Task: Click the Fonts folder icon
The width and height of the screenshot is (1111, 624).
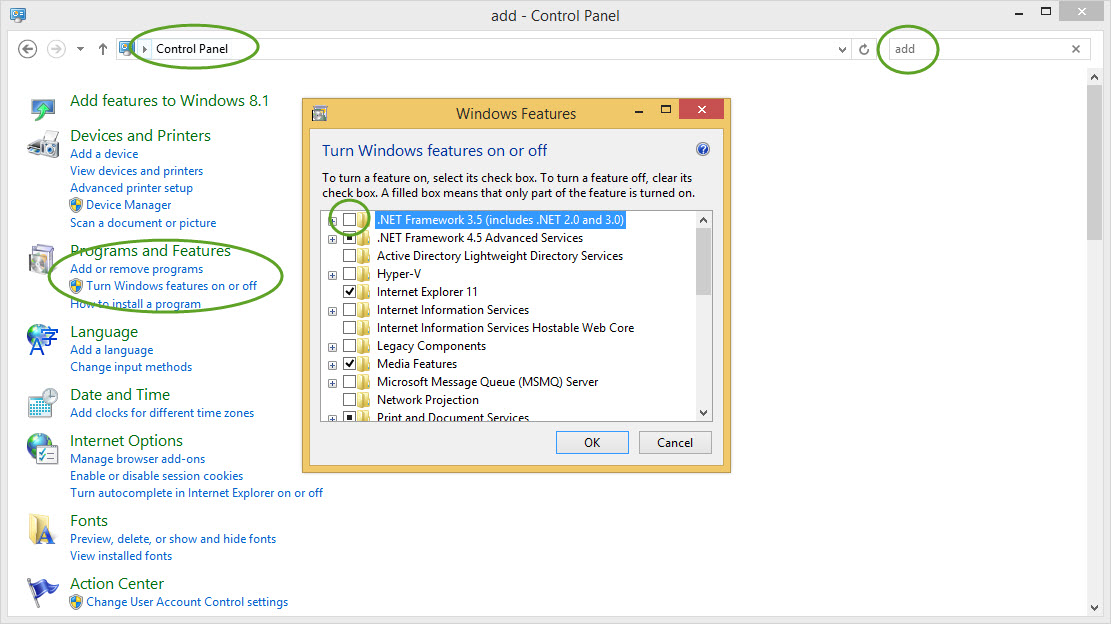Action: pos(41,529)
